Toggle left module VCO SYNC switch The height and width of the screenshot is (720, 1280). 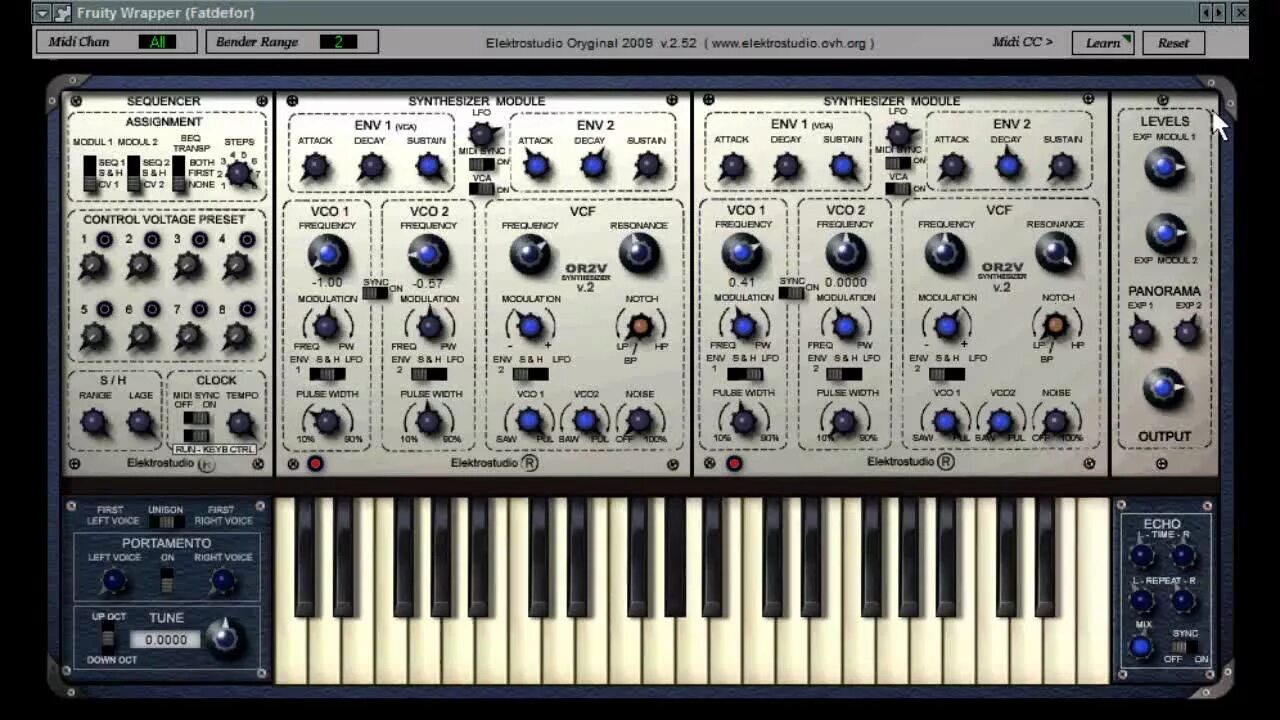(x=375, y=293)
